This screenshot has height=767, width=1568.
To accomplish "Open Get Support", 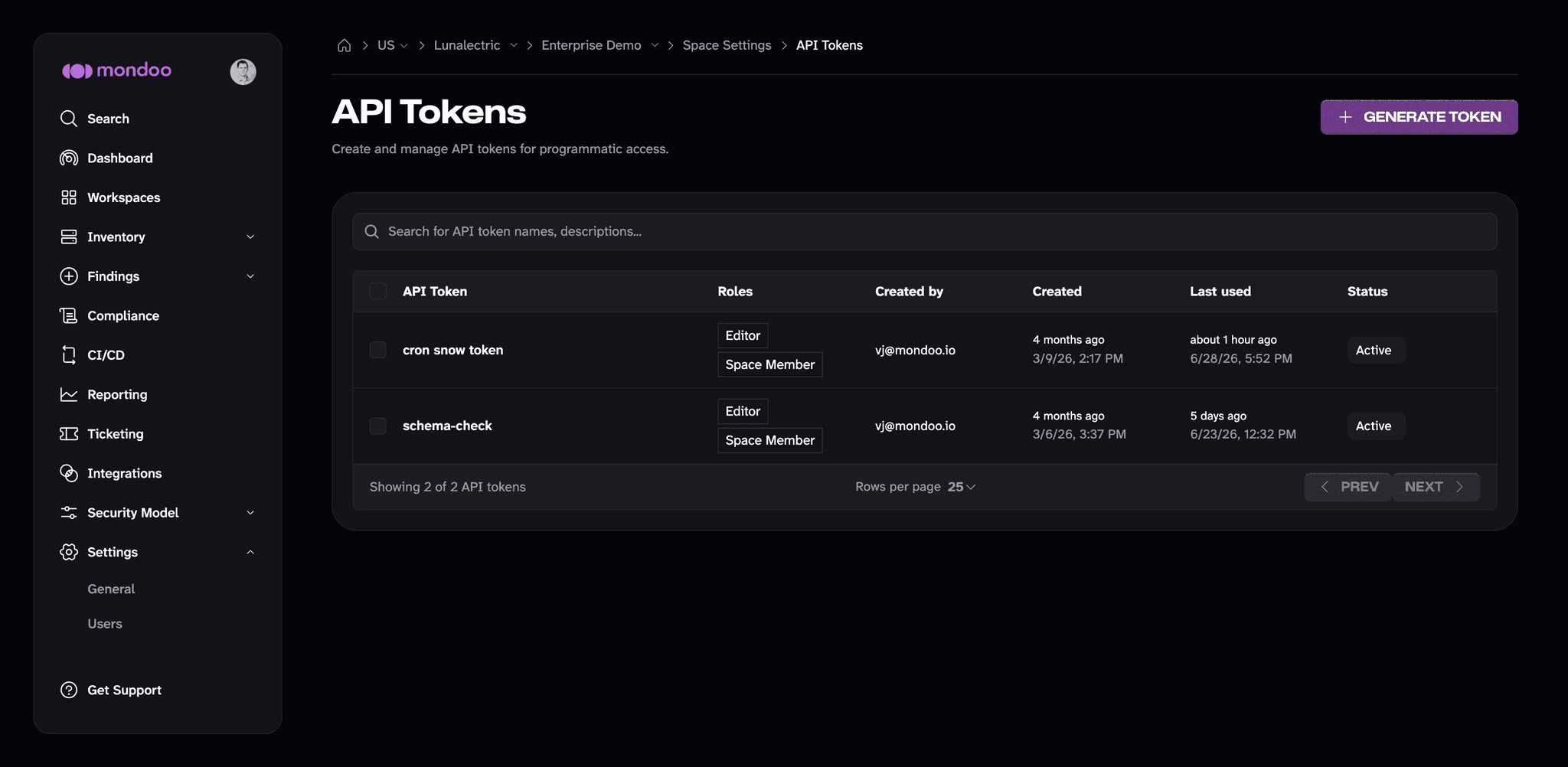I will click(x=124, y=690).
